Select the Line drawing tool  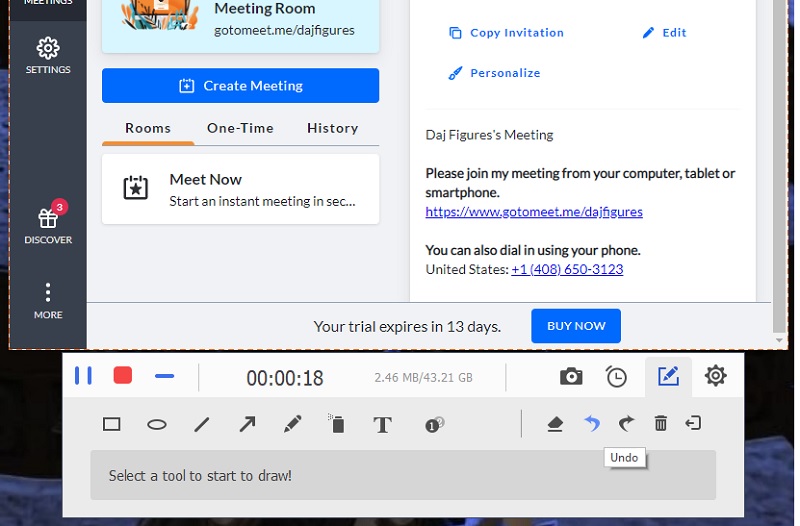tap(202, 424)
